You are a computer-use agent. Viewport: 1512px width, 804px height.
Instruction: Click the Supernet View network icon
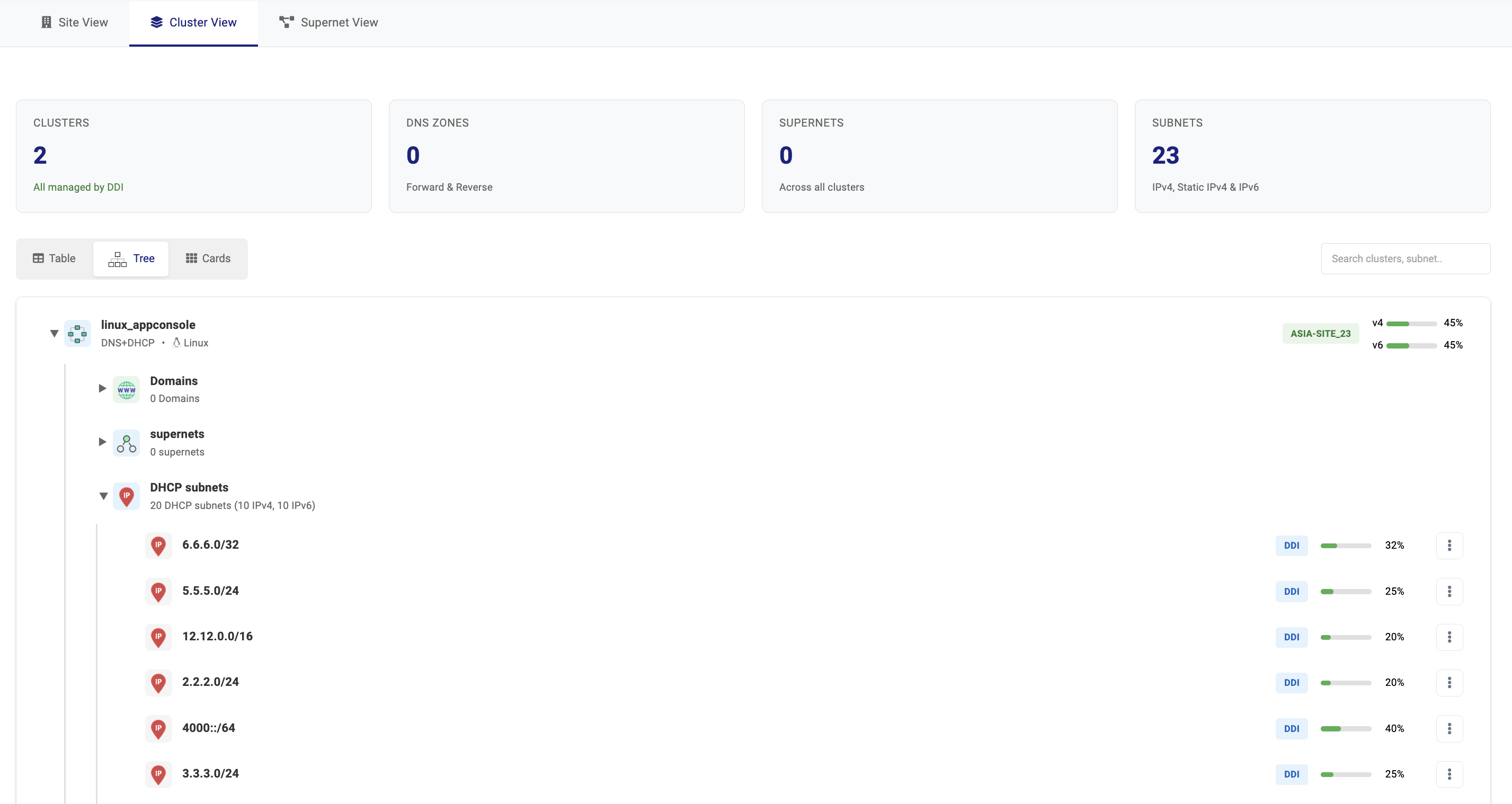click(x=287, y=22)
